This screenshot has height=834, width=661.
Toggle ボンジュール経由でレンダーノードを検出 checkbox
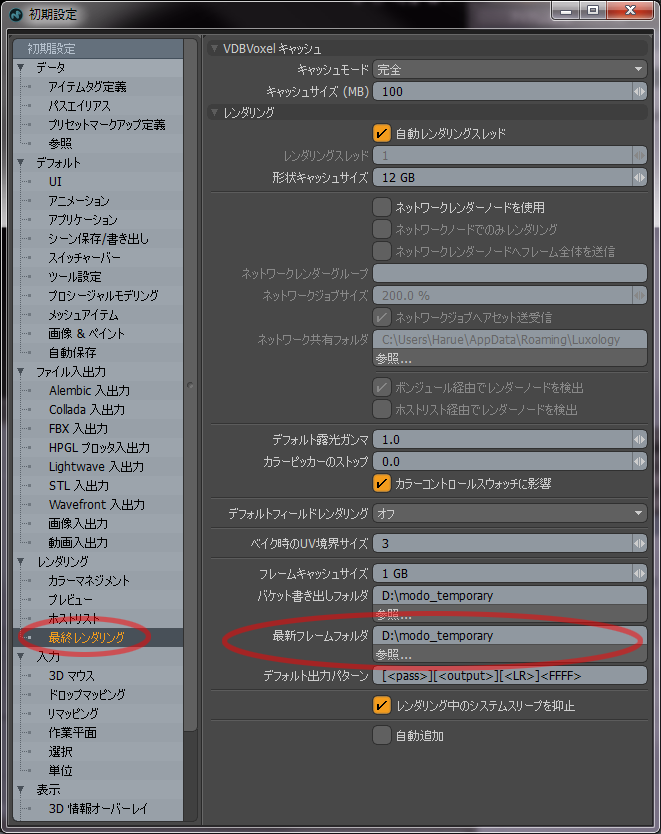[x=381, y=388]
